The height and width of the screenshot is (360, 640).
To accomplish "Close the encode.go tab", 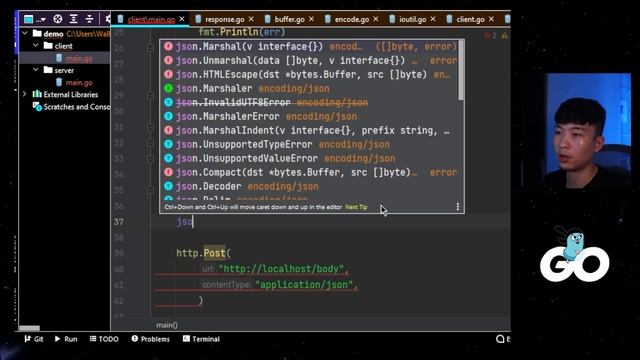I will [x=376, y=19].
